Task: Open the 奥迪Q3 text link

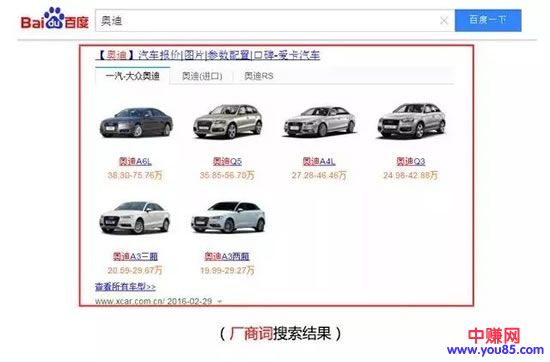Action: click(411, 162)
